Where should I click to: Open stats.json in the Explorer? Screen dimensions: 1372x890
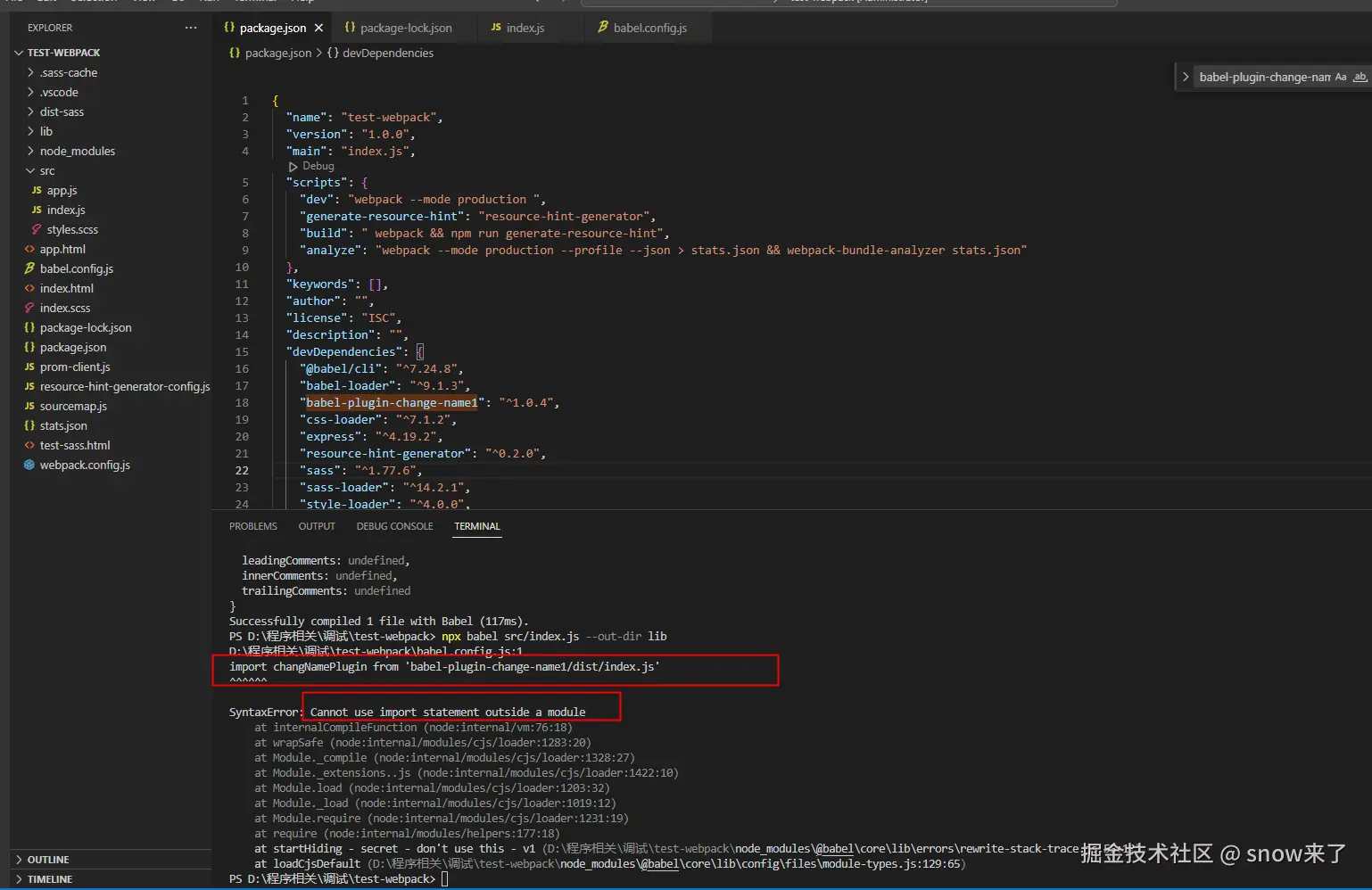[x=63, y=425]
